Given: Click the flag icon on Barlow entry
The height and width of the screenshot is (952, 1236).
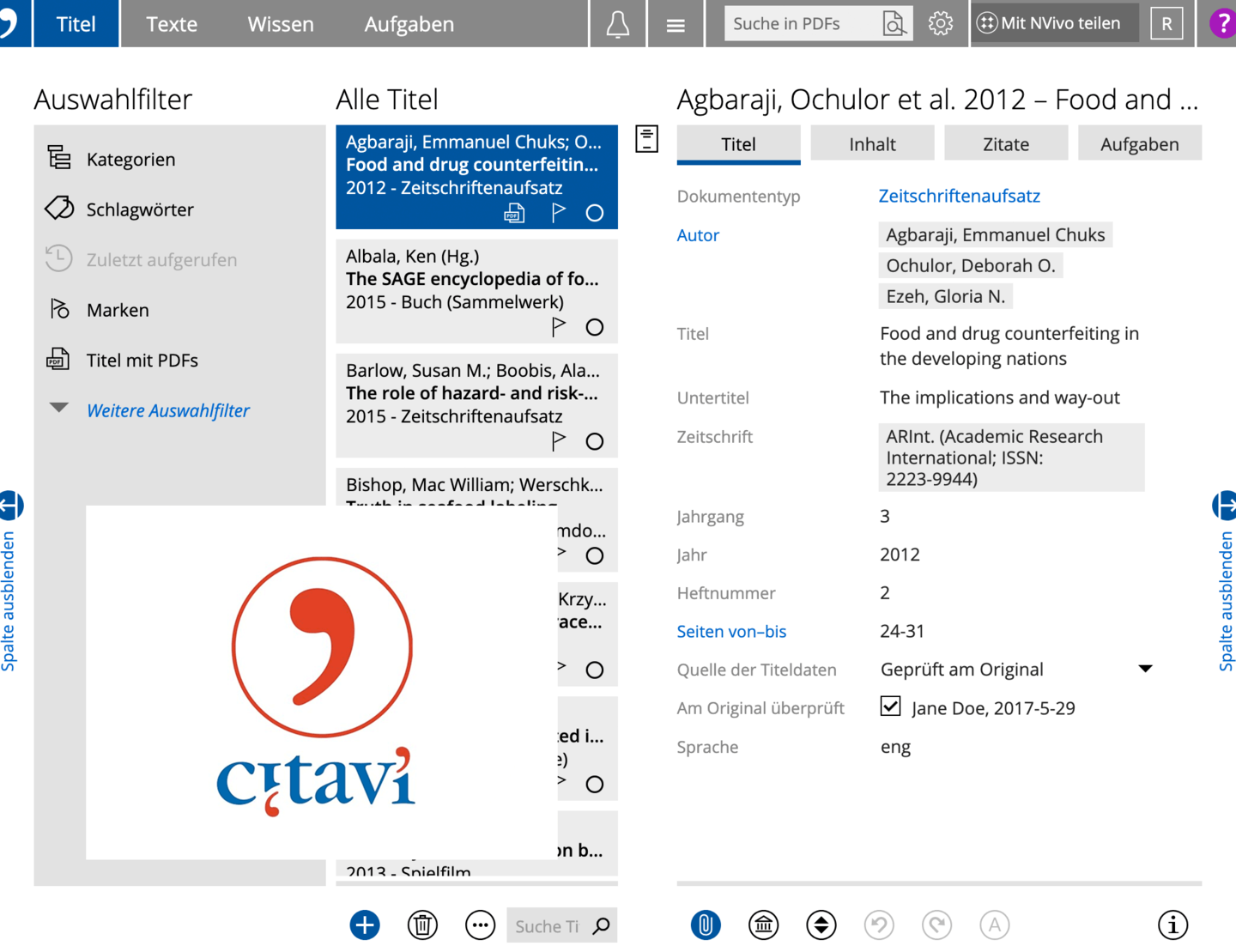Looking at the screenshot, I should pyautogui.click(x=559, y=440).
